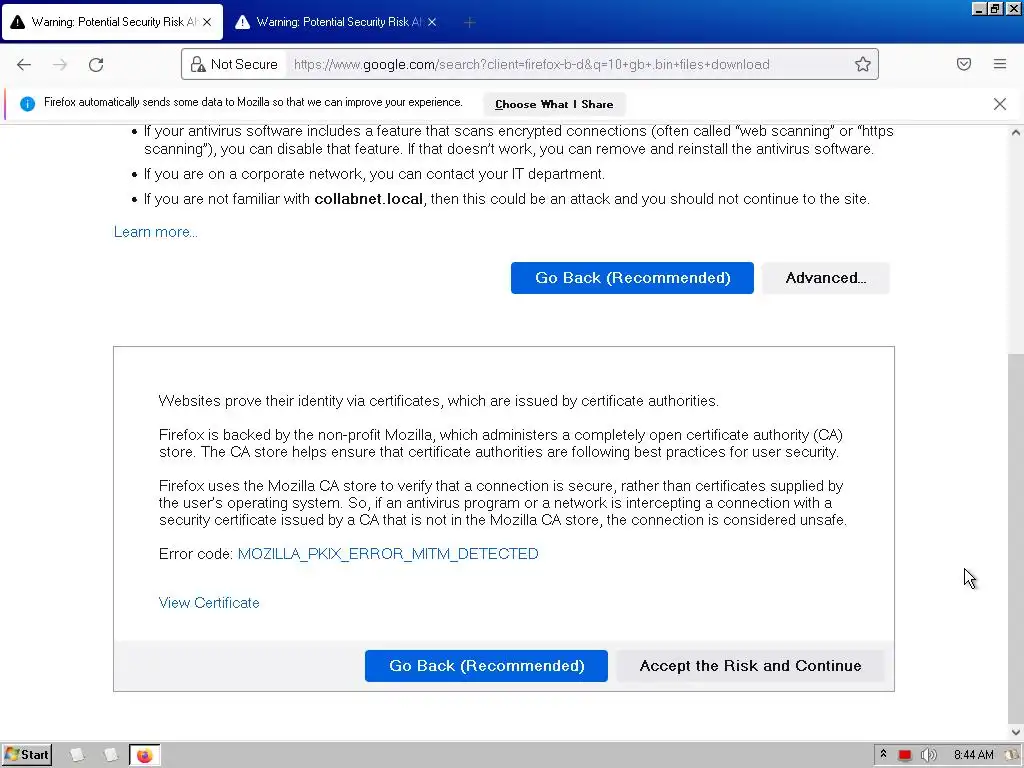Screen dimensions: 1024x768
Task: Click the Not Secure label
Action: (244, 64)
